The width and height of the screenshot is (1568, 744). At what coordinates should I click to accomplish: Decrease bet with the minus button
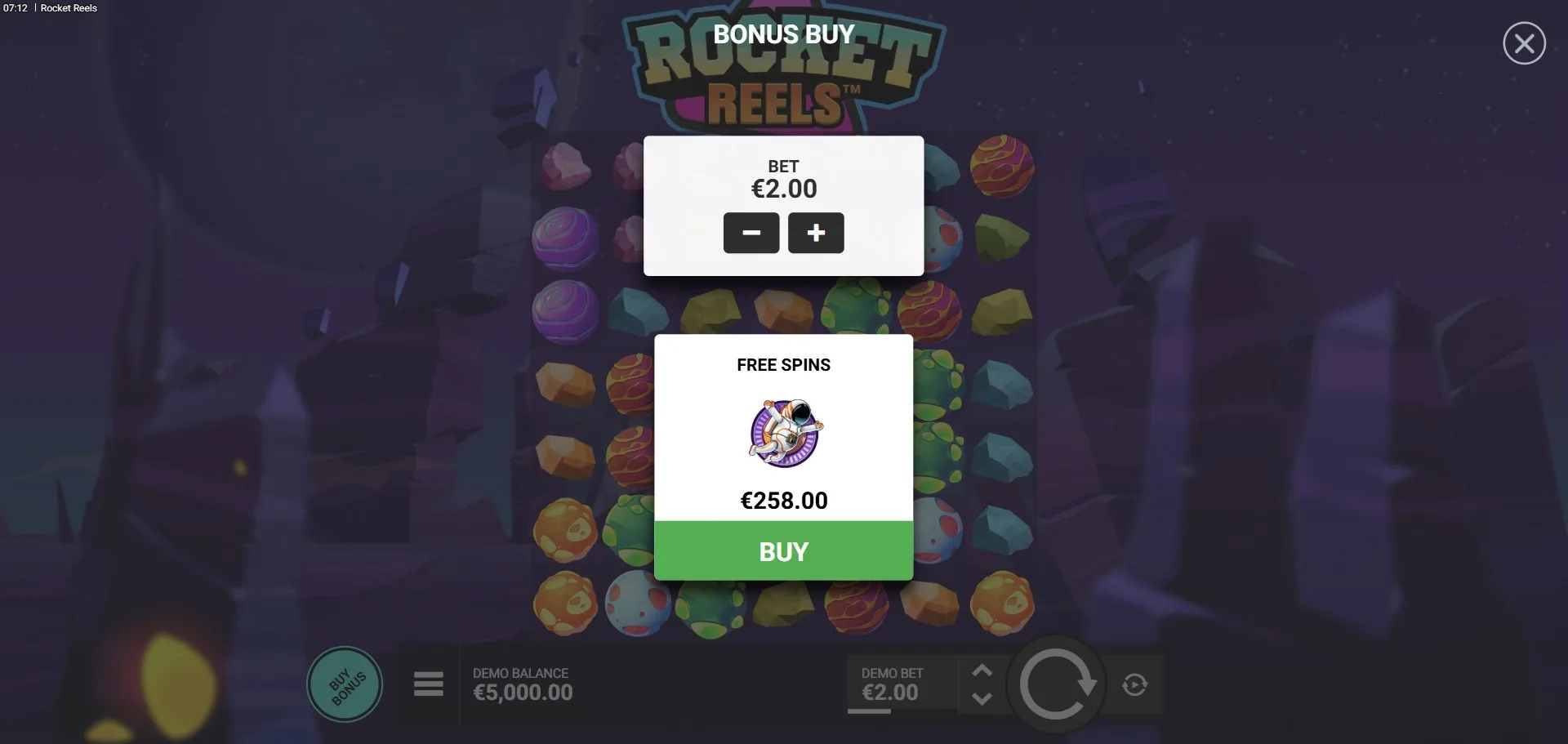tap(751, 233)
